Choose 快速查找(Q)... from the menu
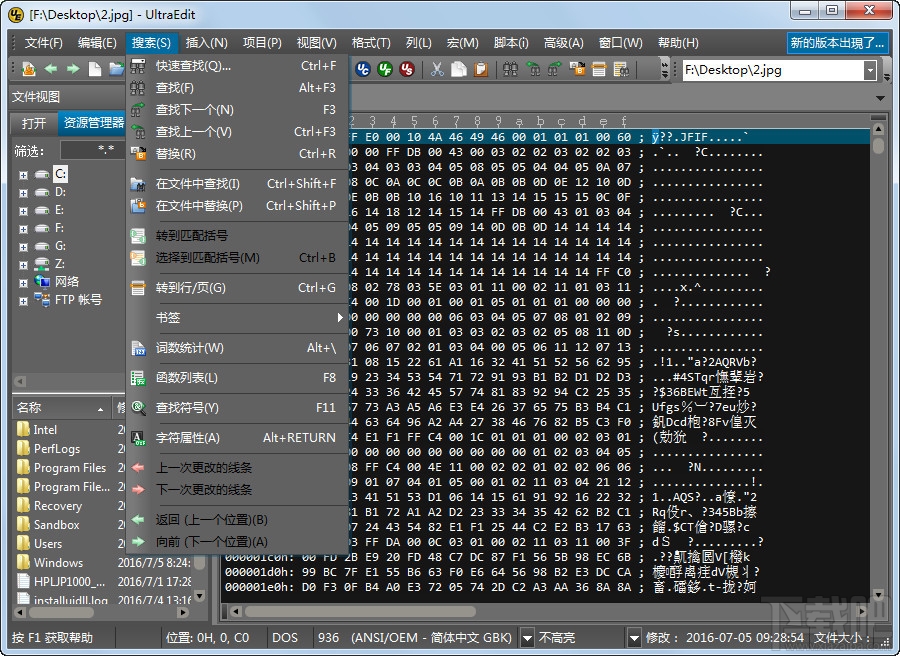Image resolution: width=900 pixels, height=656 pixels. (x=238, y=66)
